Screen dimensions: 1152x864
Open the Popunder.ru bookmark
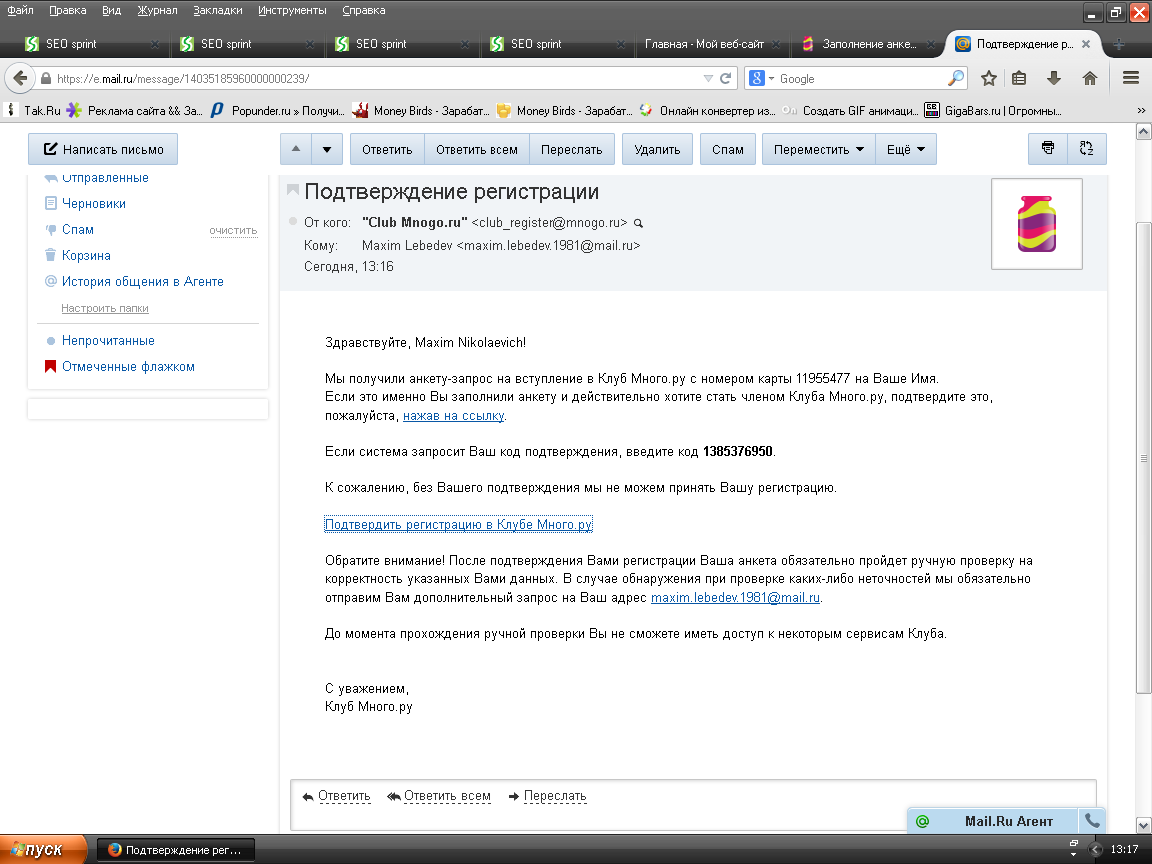click(x=277, y=110)
